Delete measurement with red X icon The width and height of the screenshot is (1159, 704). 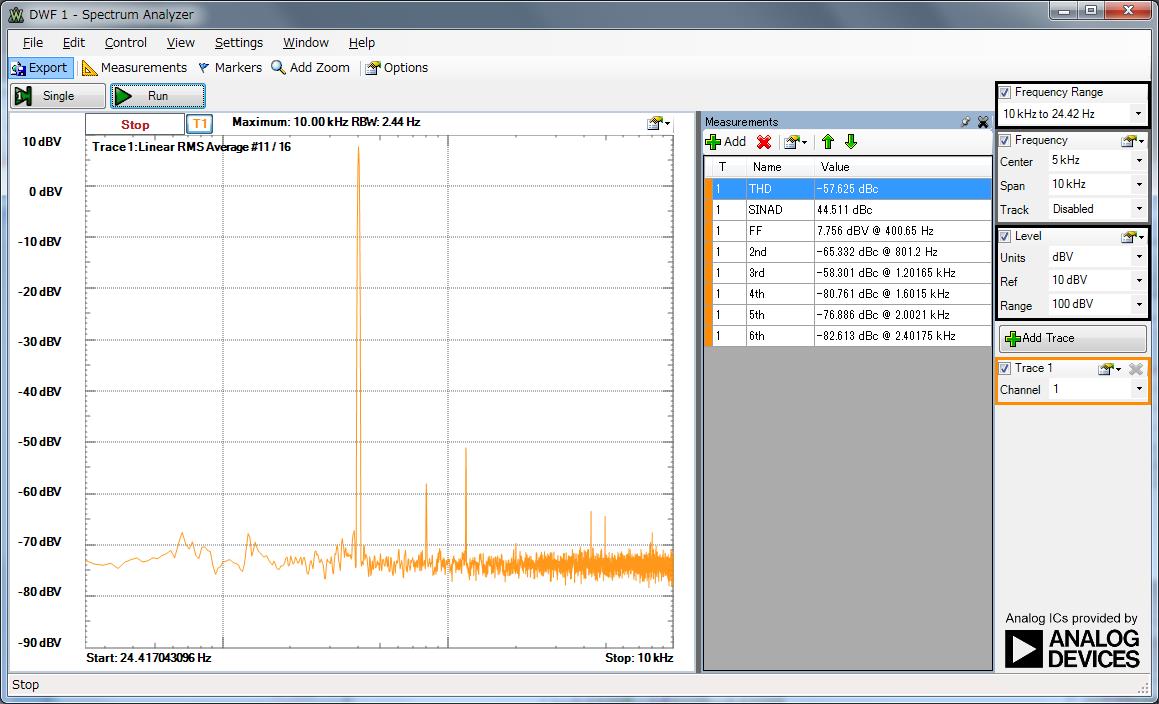(x=764, y=142)
